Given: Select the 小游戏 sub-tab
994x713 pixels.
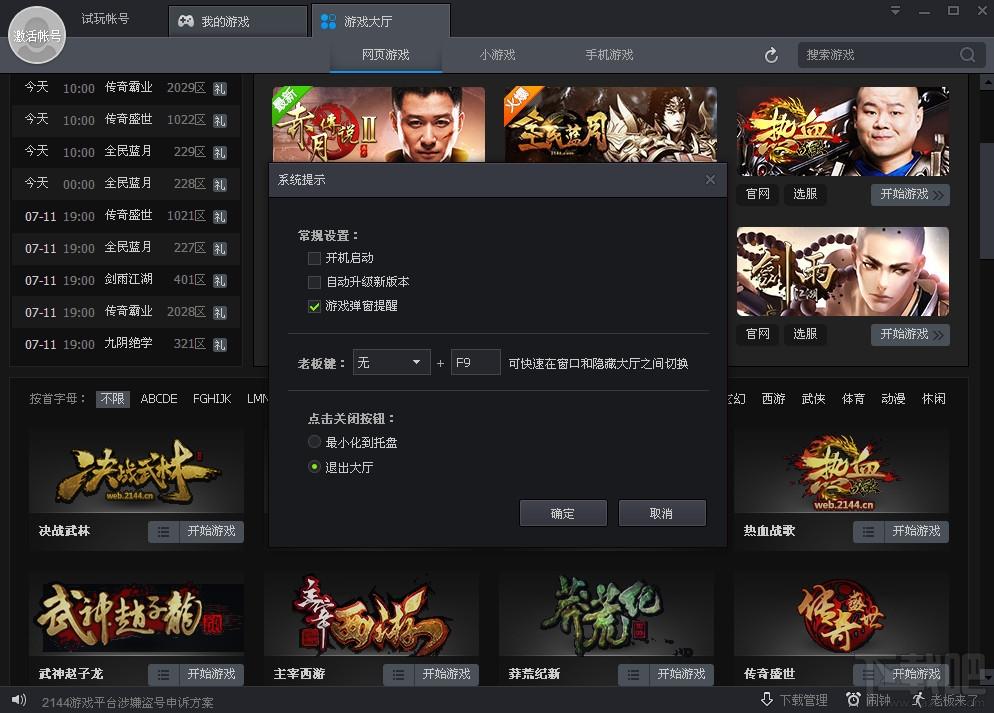Looking at the screenshot, I should [498, 55].
